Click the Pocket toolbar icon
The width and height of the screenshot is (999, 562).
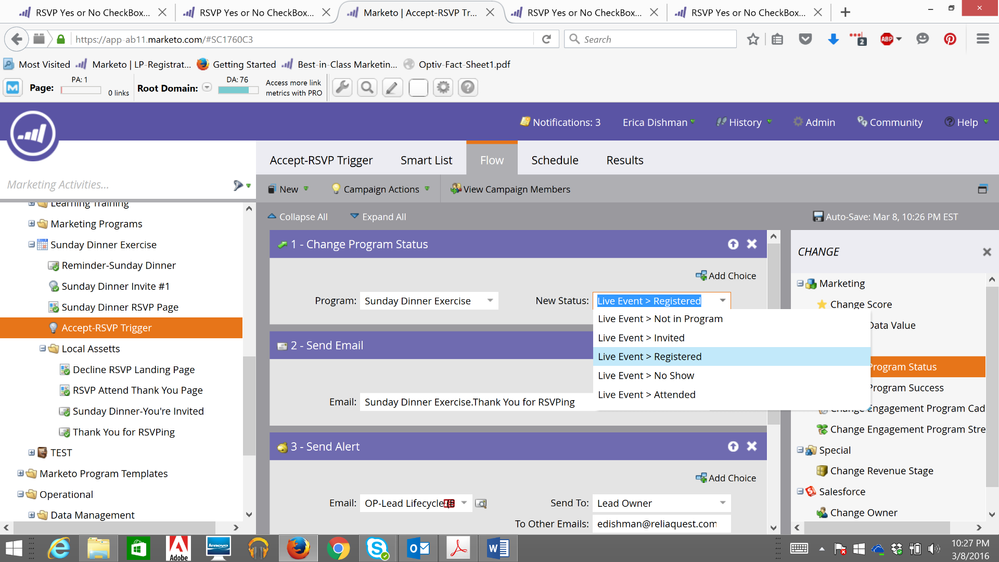tap(805, 39)
